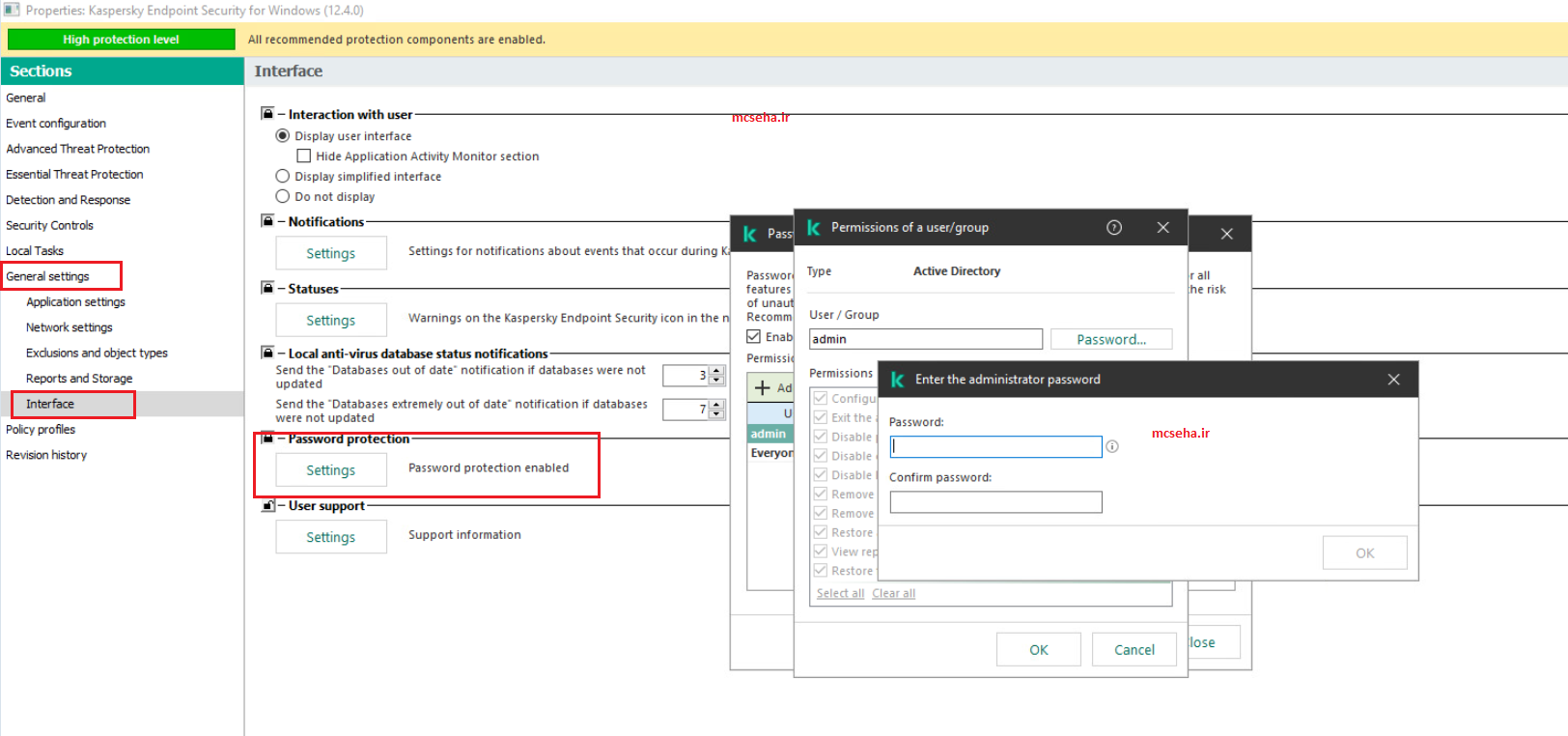Click Kaspersky logo in Permissions of a user/group title
Viewport: 1568px width, 736px height.
(814, 228)
